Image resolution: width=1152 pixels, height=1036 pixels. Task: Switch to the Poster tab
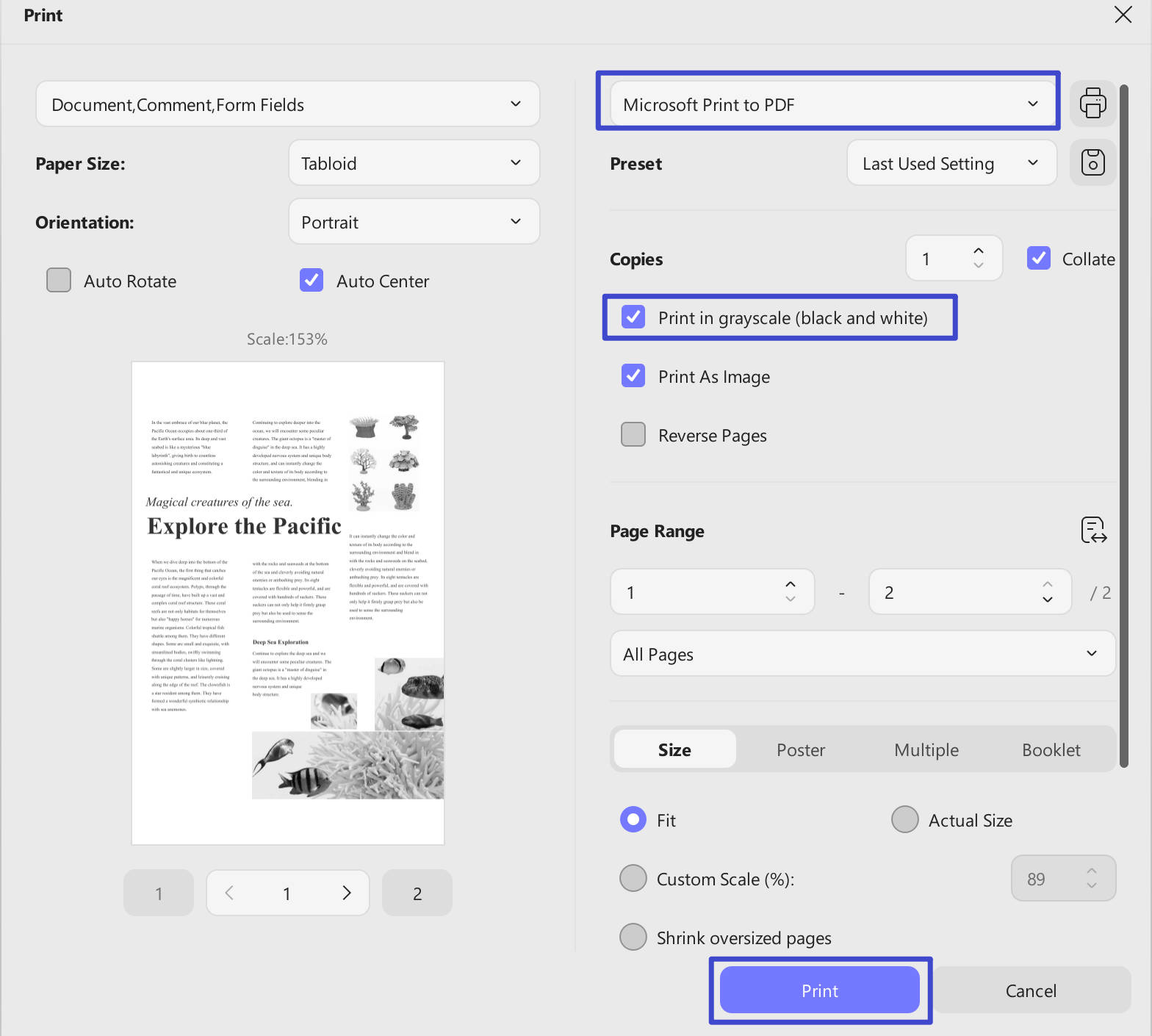tap(801, 749)
